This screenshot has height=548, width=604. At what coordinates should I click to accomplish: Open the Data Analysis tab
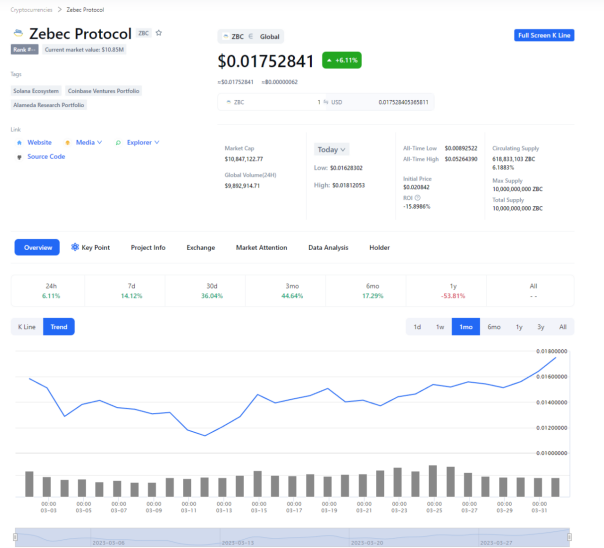[x=328, y=248]
